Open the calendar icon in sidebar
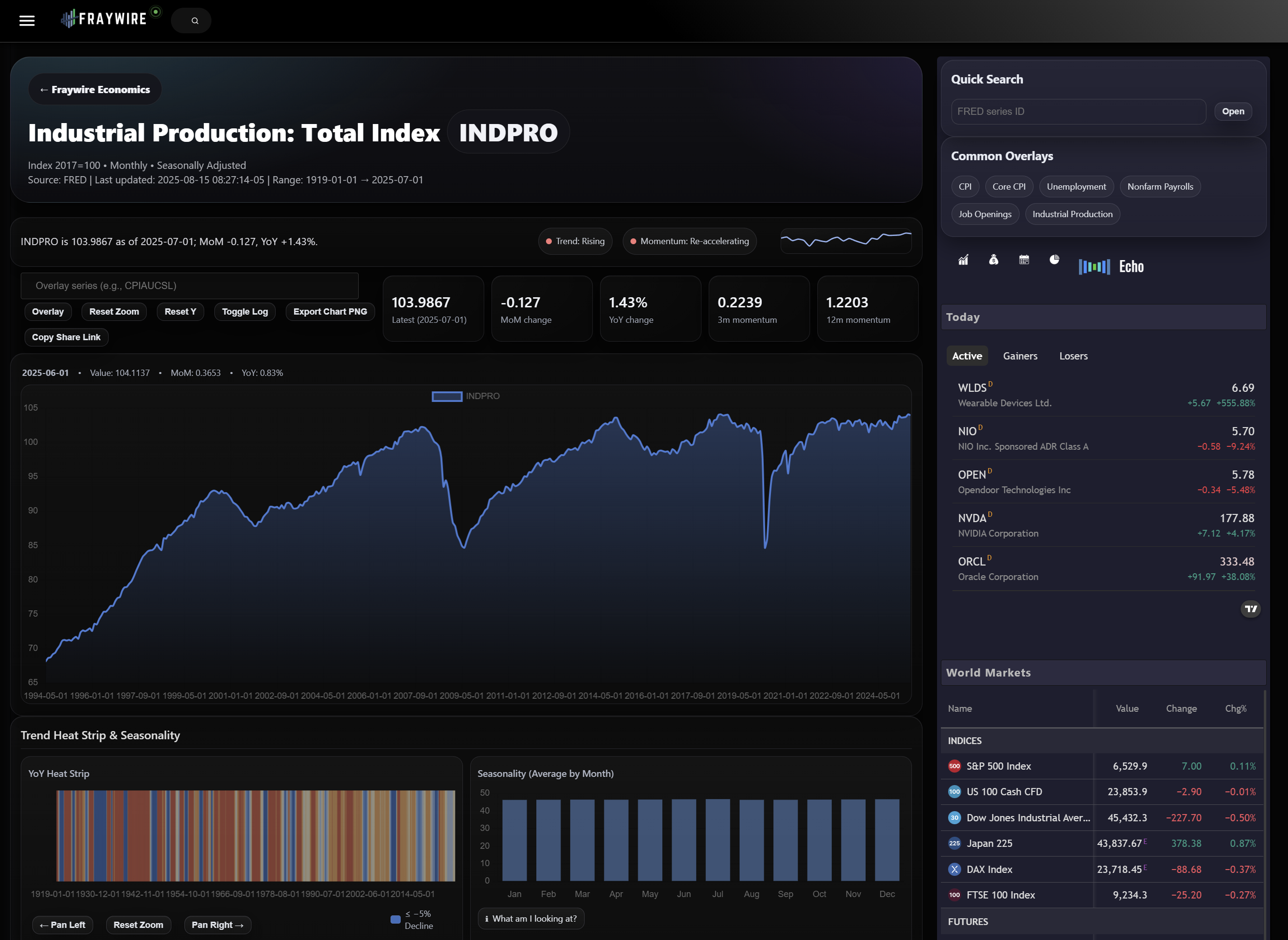1288x940 pixels. (x=1024, y=260)
